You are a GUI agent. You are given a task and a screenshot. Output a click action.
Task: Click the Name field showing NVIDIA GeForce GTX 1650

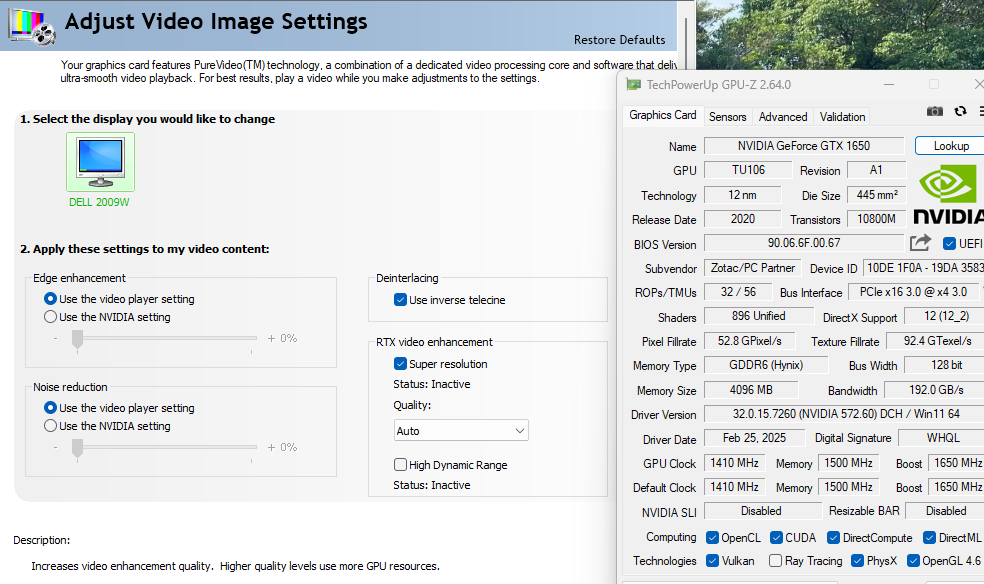pyautogui.click(x=804, y=146)
